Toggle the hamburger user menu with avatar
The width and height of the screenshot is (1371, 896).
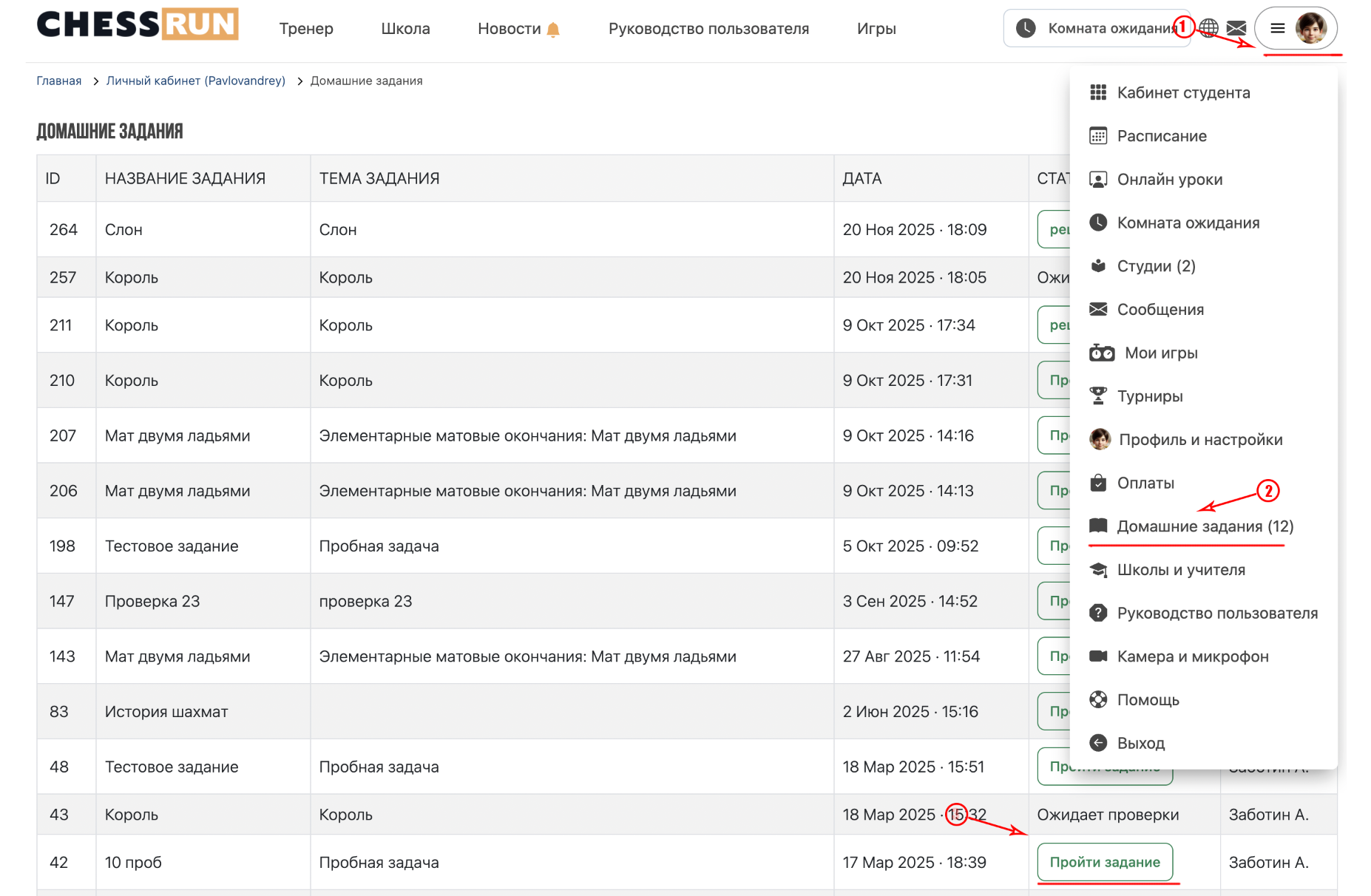(x=1296, y=28)
